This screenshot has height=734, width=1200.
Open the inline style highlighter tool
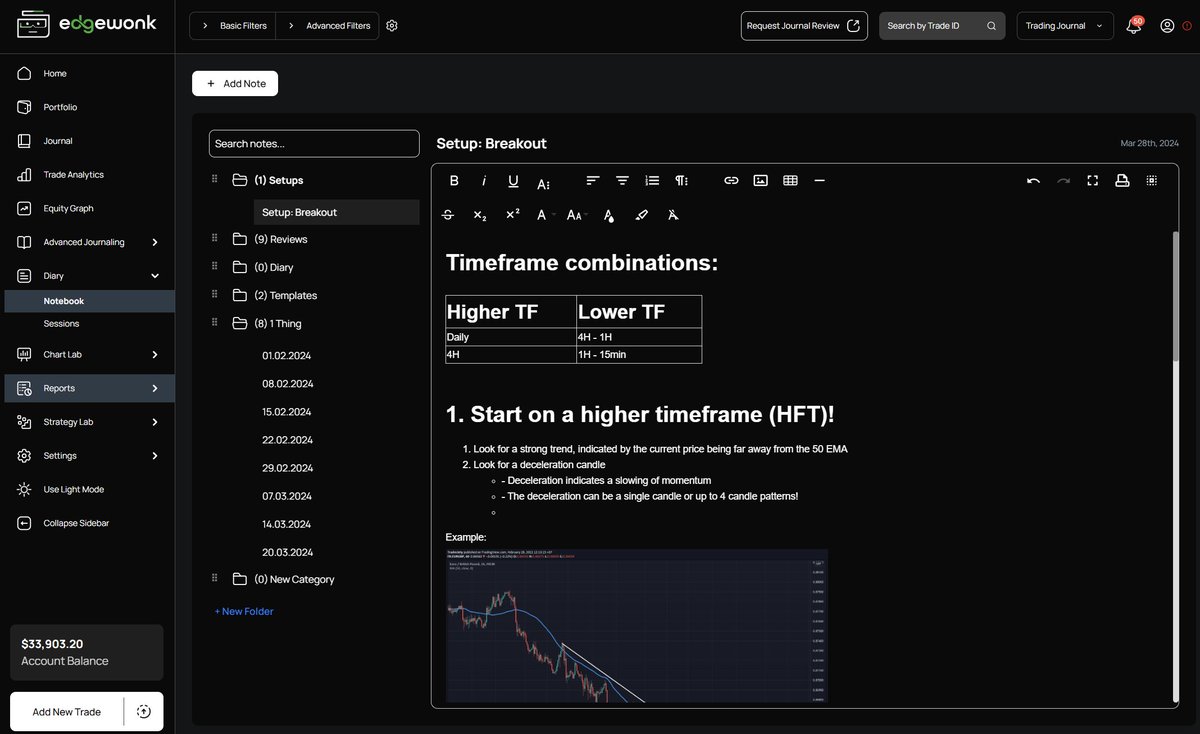642,215
